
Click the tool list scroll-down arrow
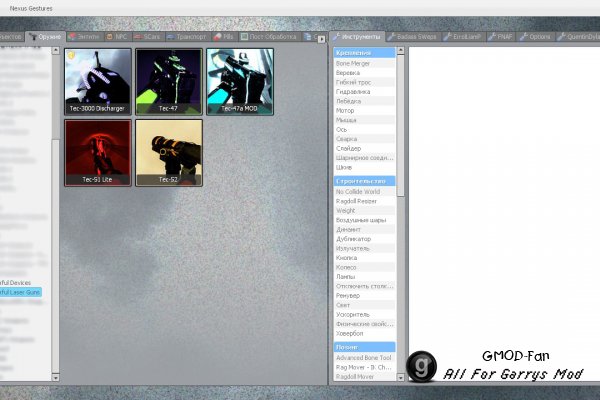[401, 377]
